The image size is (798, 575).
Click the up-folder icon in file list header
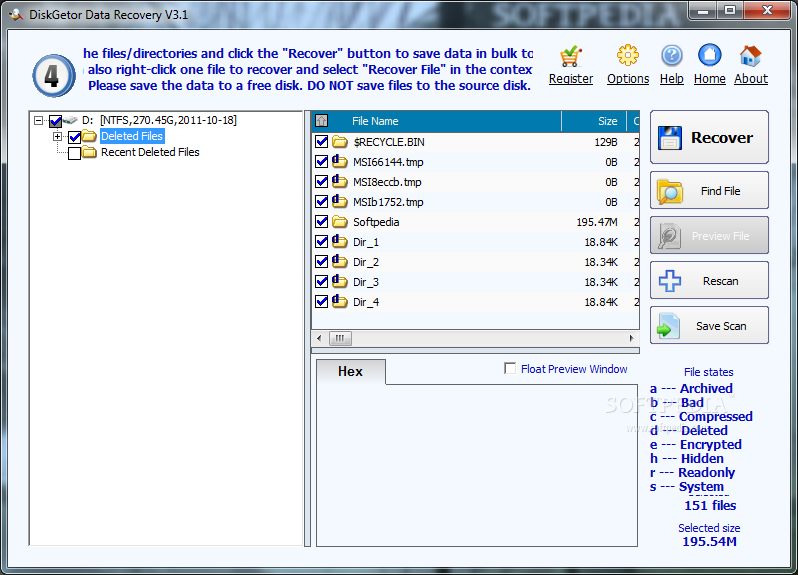tap(321, 121)
